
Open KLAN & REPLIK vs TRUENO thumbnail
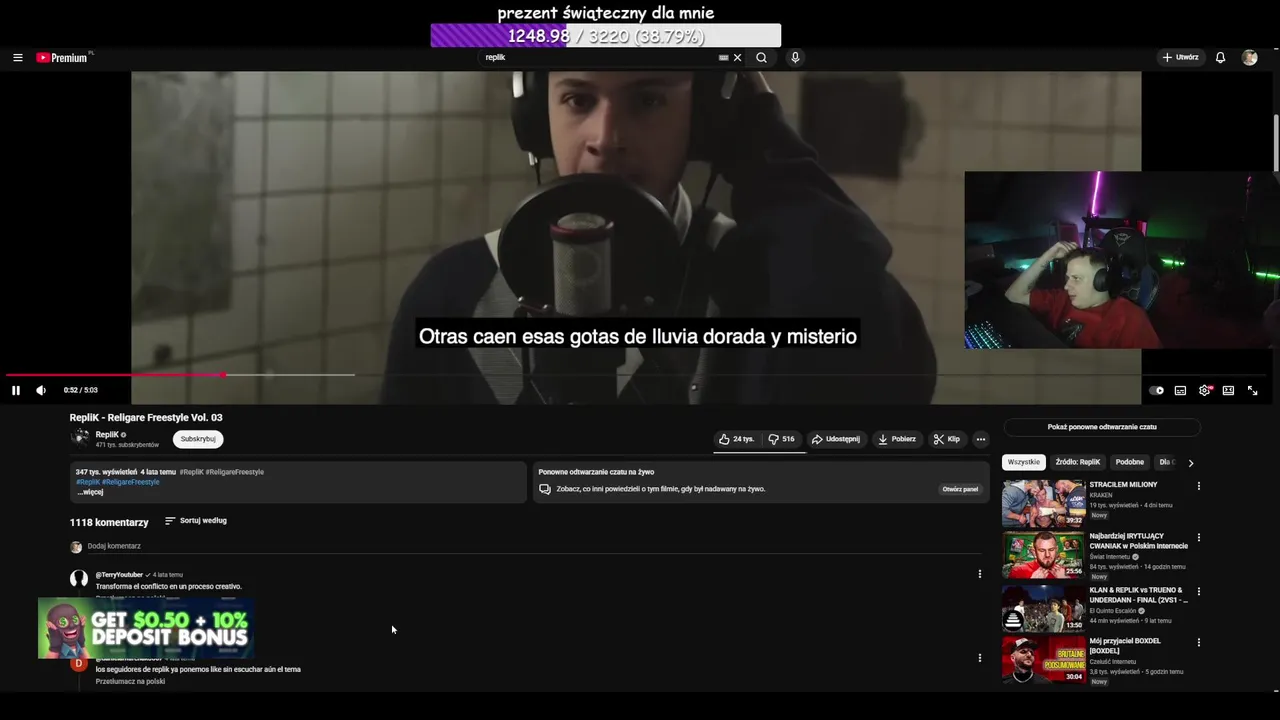click(1044, 608)
